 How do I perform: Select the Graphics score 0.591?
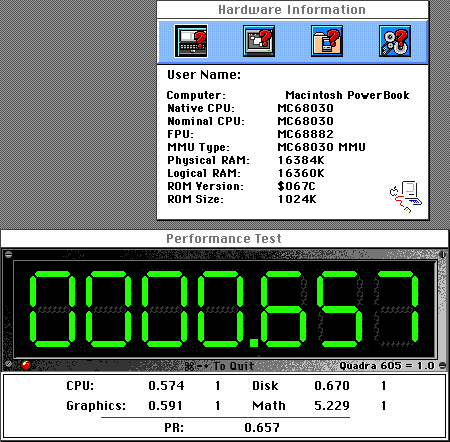pos(166,406)
